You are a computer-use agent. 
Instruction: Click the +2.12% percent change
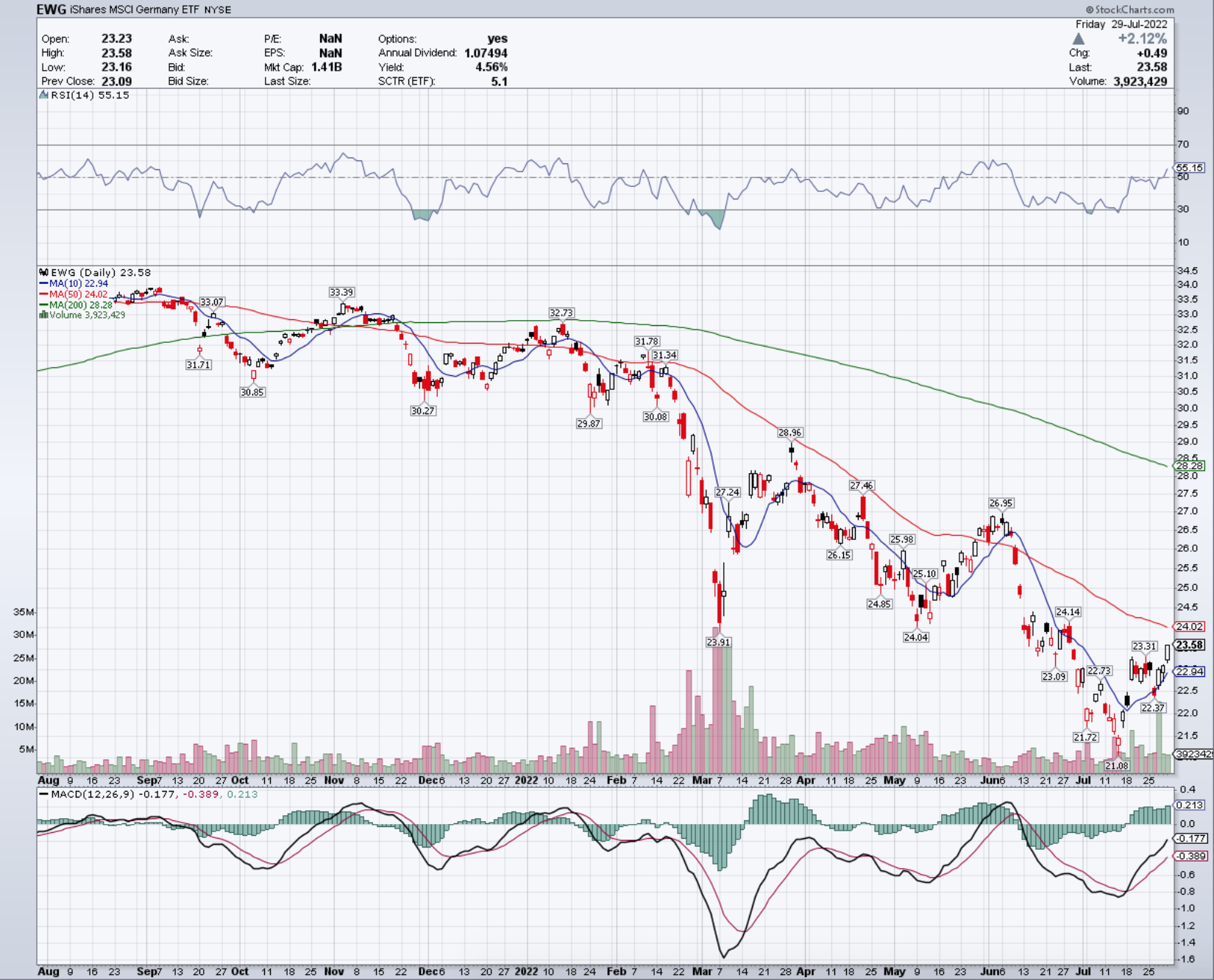[1143, 38]
